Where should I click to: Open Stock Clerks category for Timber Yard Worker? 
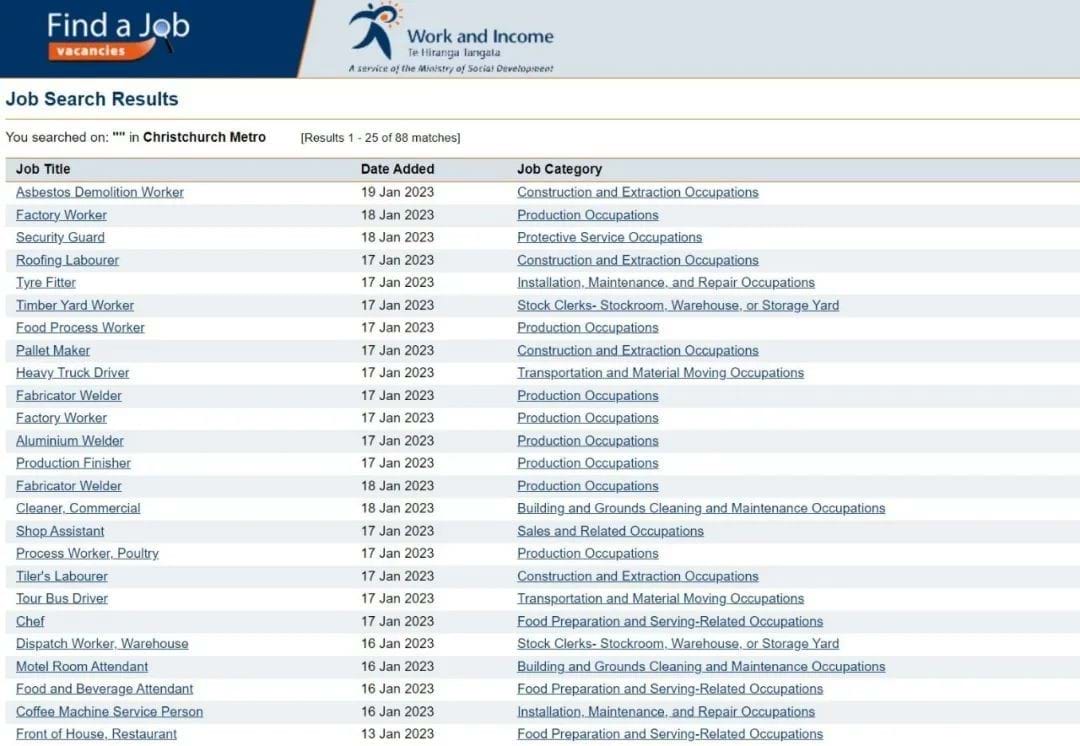(678, 305)
